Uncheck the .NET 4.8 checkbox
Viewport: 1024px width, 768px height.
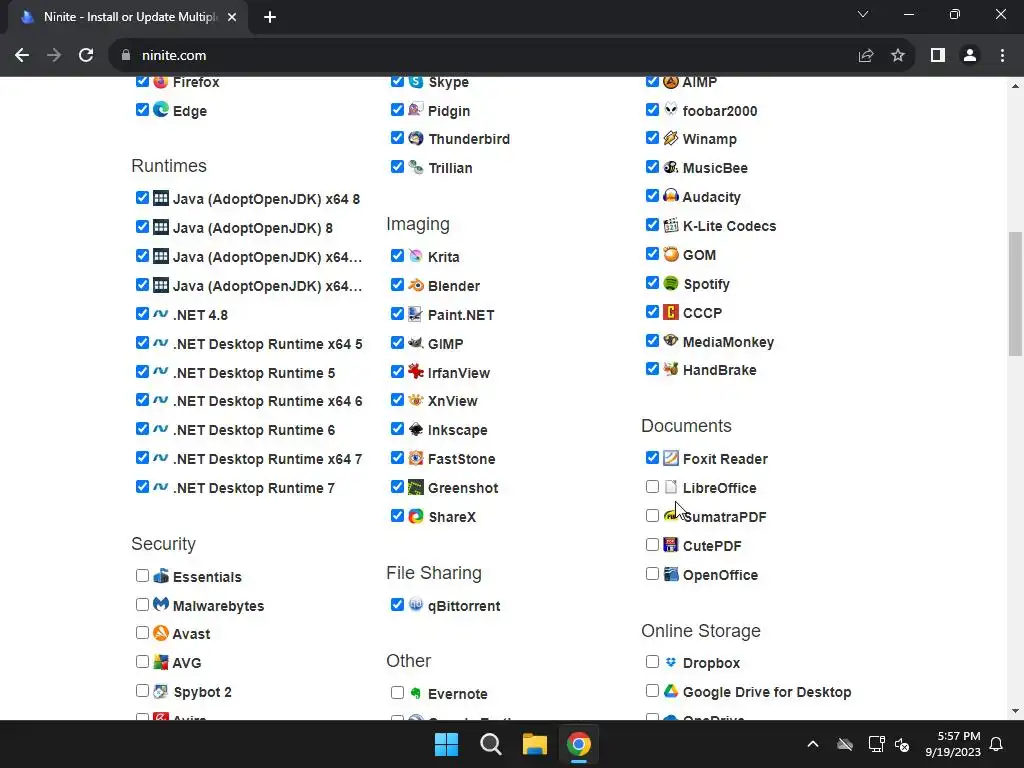click(x=142, y=313)
